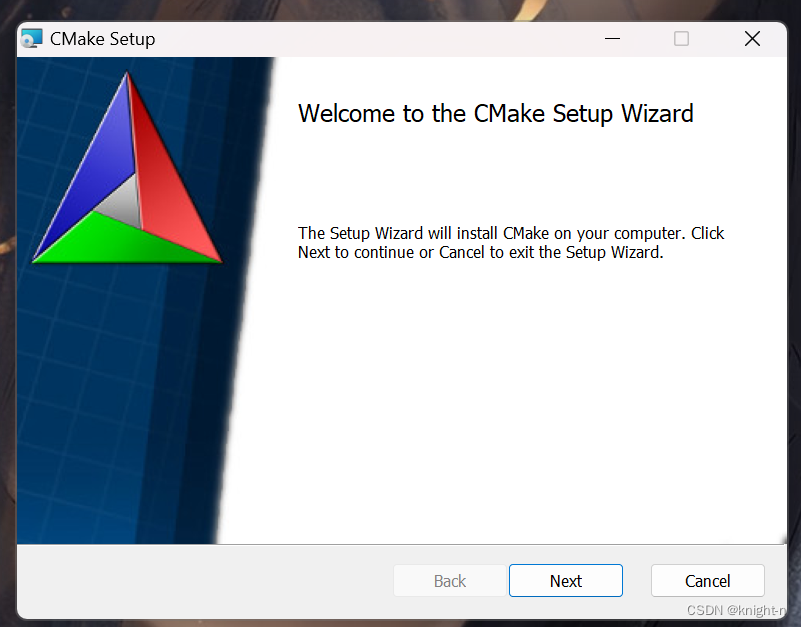The height and width of the screenshot is (627, 801).
Task: Click the minimize icon on the title bar
Action: point(611,39)
